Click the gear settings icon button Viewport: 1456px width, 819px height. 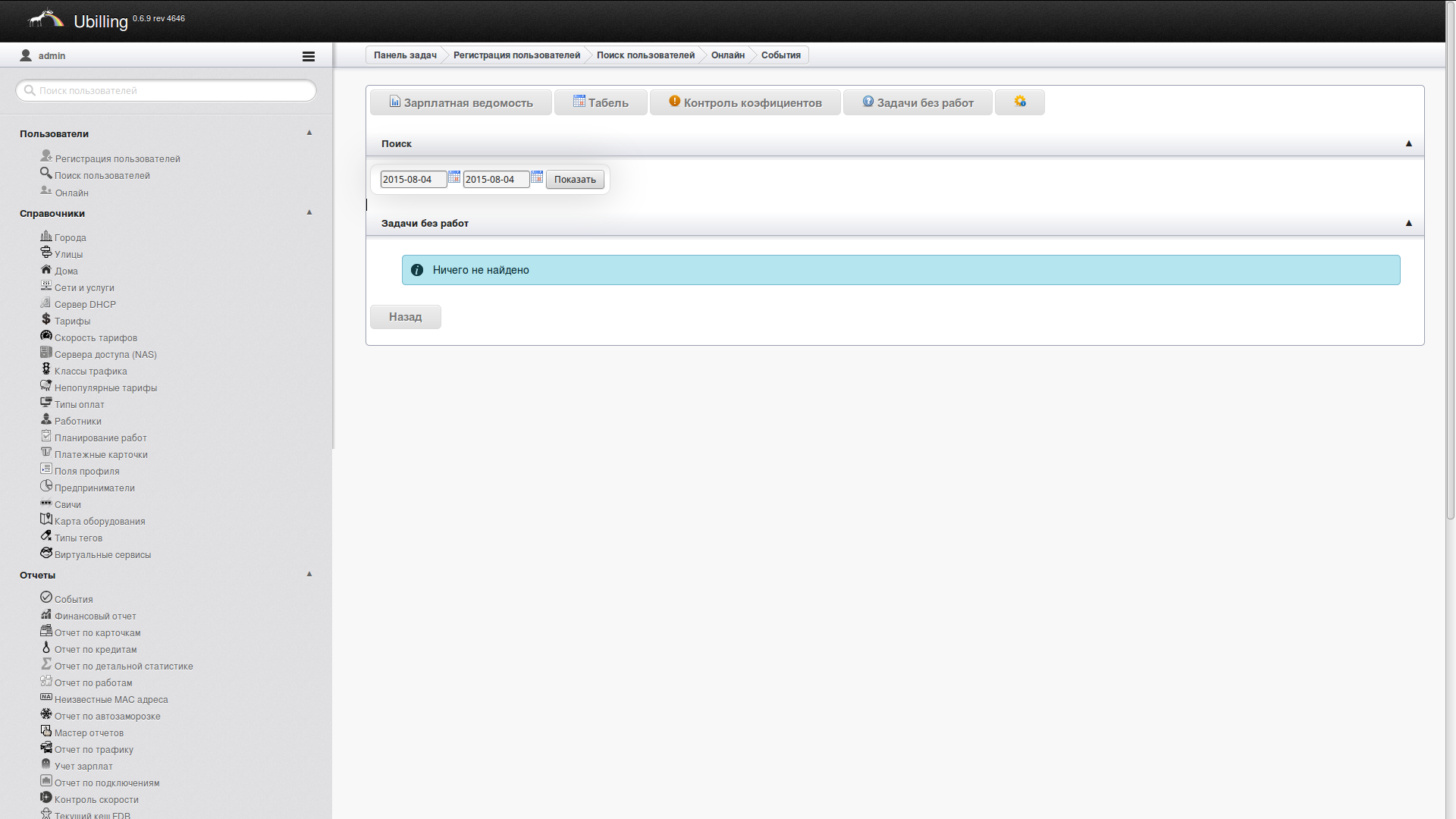click(1019, 102)
